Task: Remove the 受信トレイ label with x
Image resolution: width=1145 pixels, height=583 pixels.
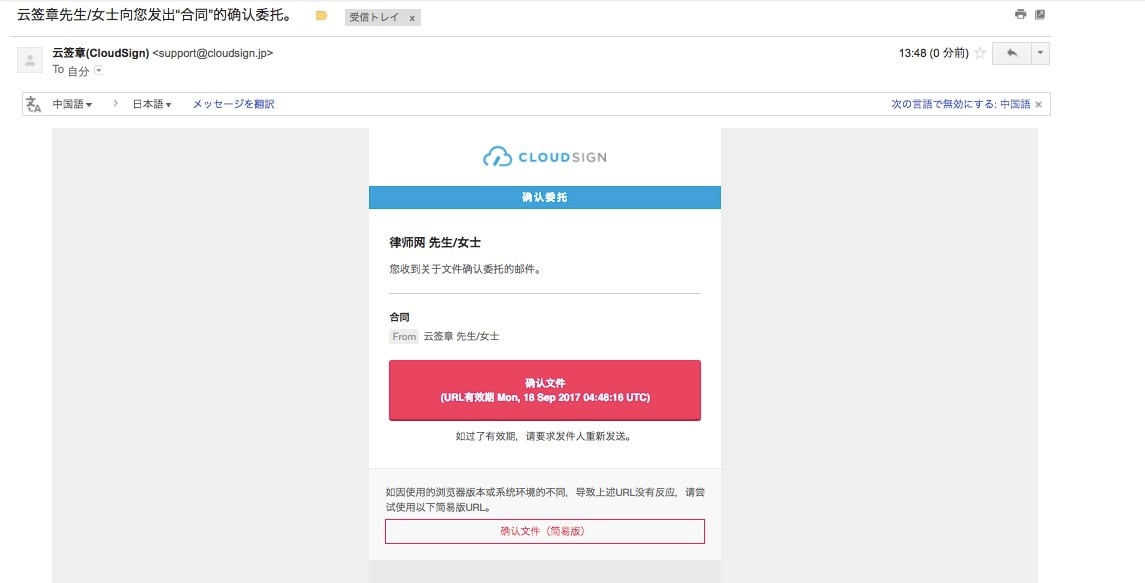Action: 412,18
